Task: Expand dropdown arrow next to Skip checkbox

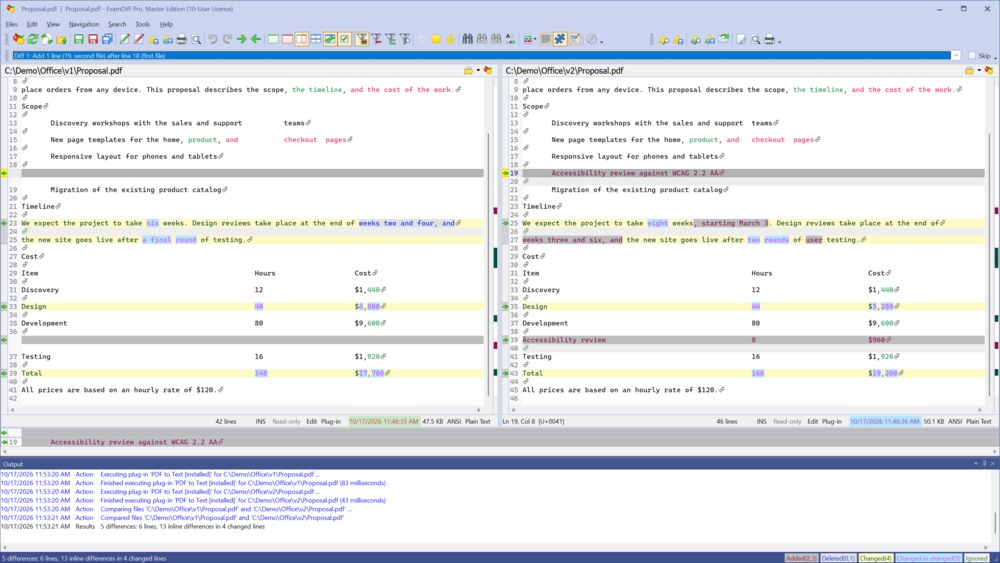Action: tap(996, 57)
